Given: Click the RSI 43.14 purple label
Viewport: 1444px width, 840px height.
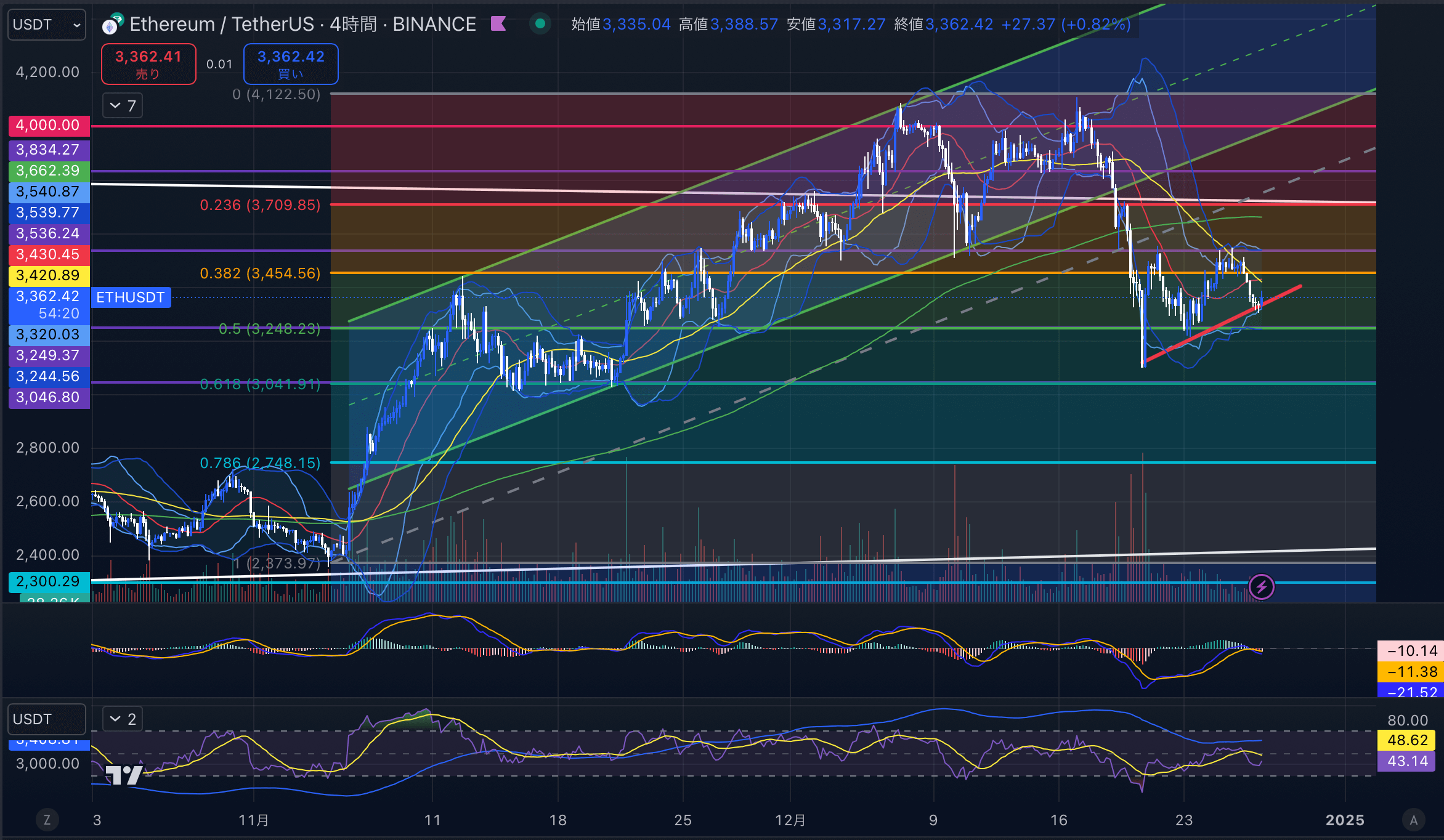Looking at the screenshot, I should [1408, 761].
